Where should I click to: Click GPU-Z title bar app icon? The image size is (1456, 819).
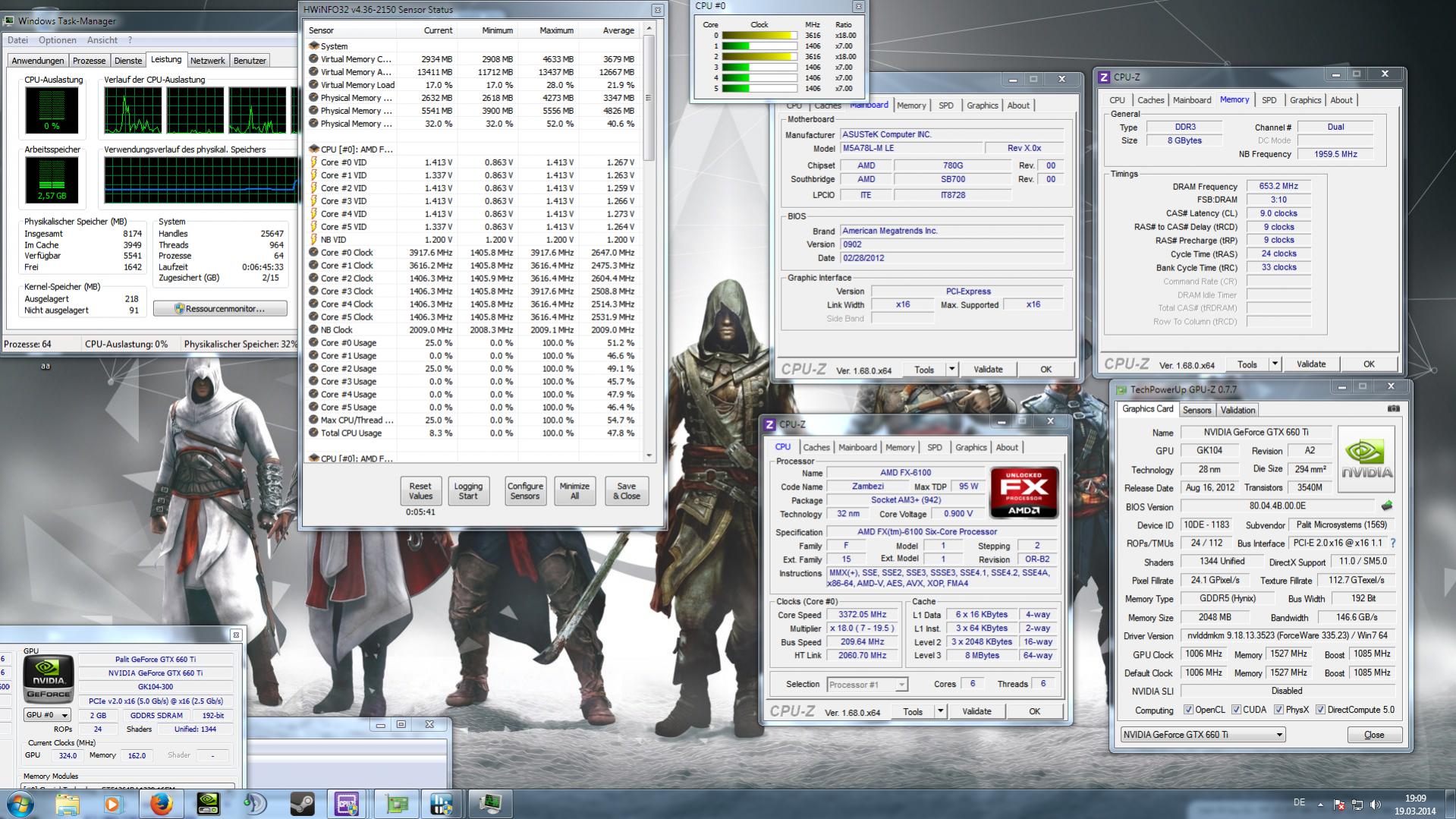(x=1121, y=389)
